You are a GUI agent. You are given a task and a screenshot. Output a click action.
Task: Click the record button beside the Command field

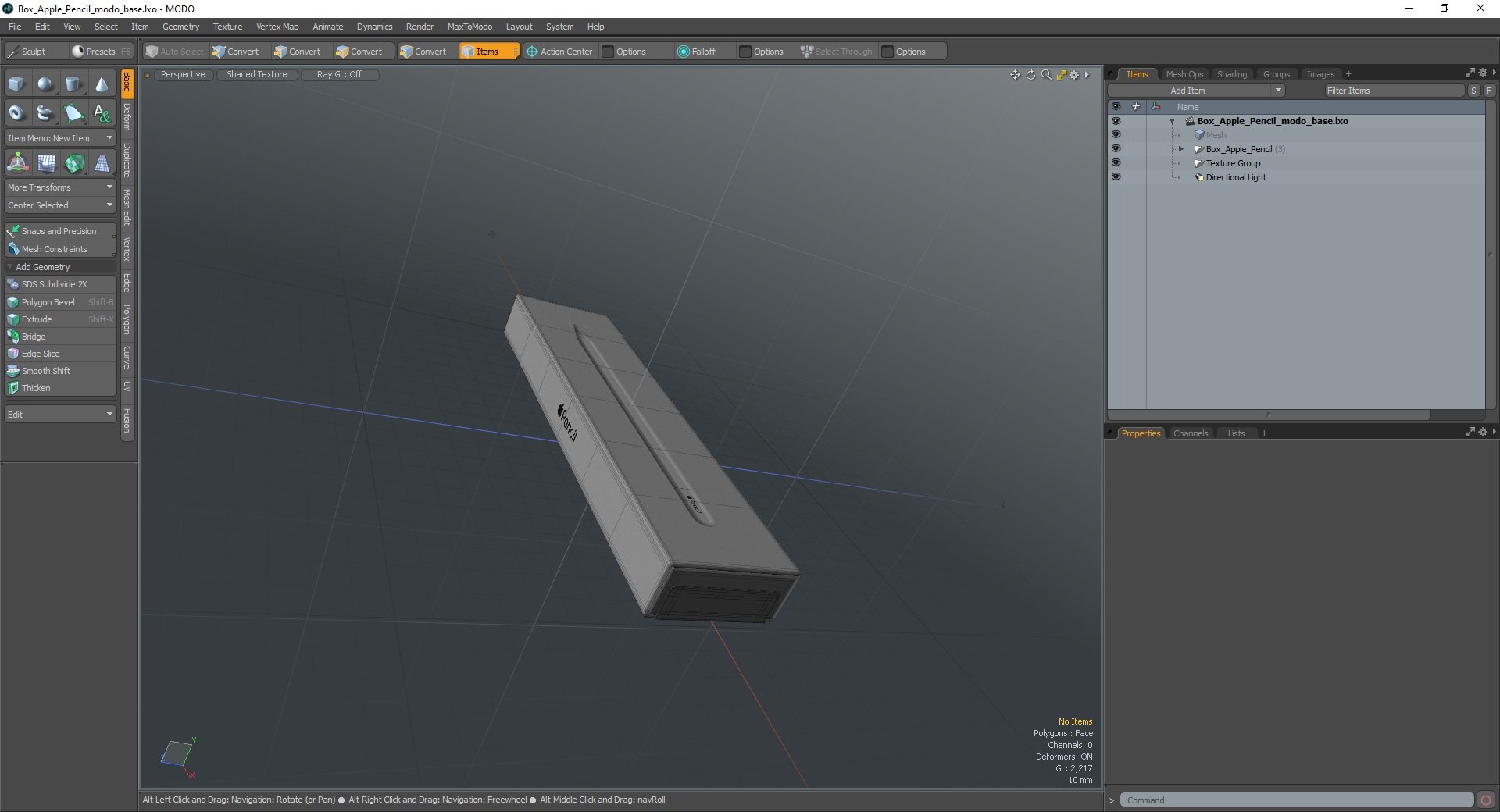point(1486,800)
